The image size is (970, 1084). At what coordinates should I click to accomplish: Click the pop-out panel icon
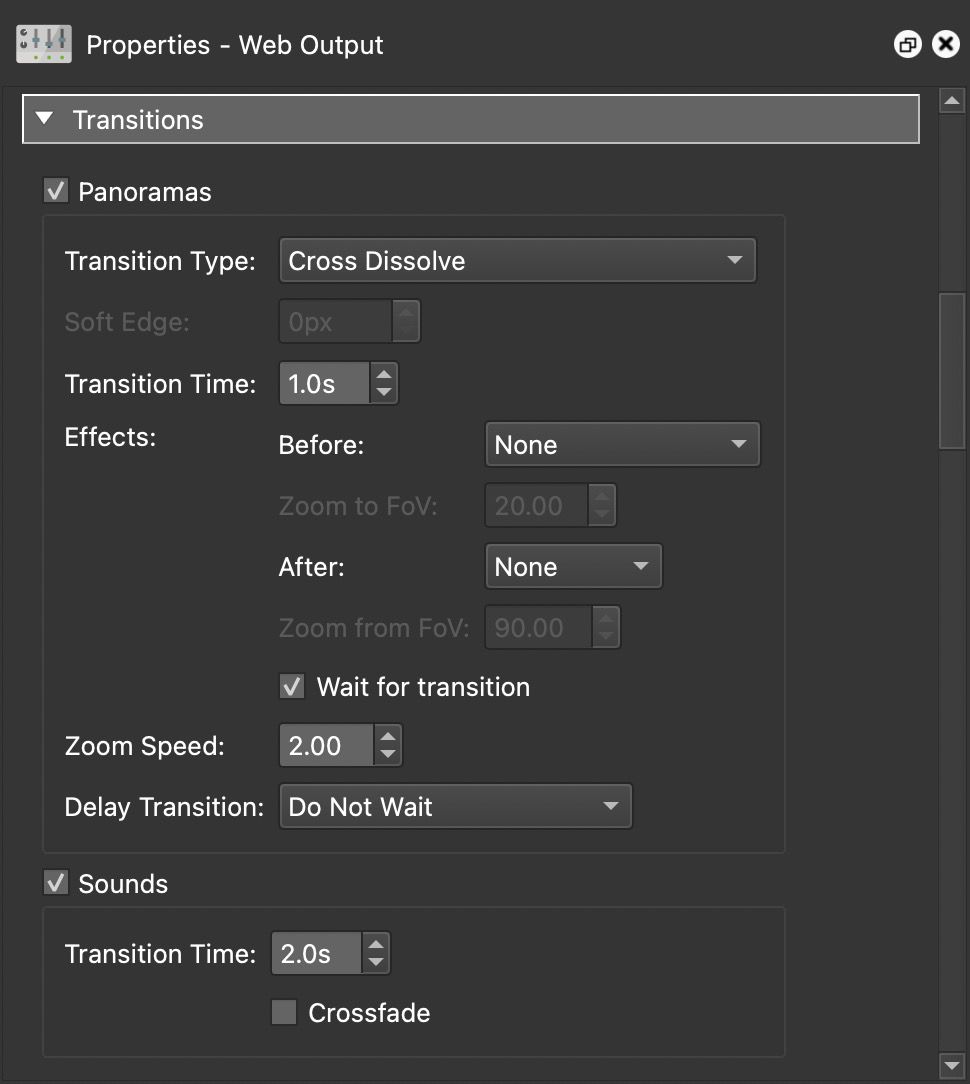click(908, 44)
